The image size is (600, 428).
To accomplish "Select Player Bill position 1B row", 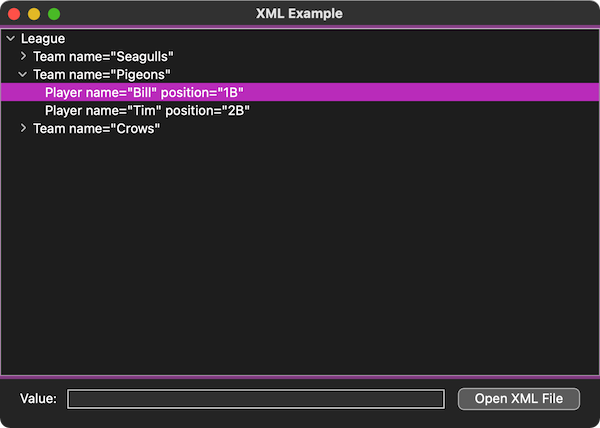I will tap(300, 92).
